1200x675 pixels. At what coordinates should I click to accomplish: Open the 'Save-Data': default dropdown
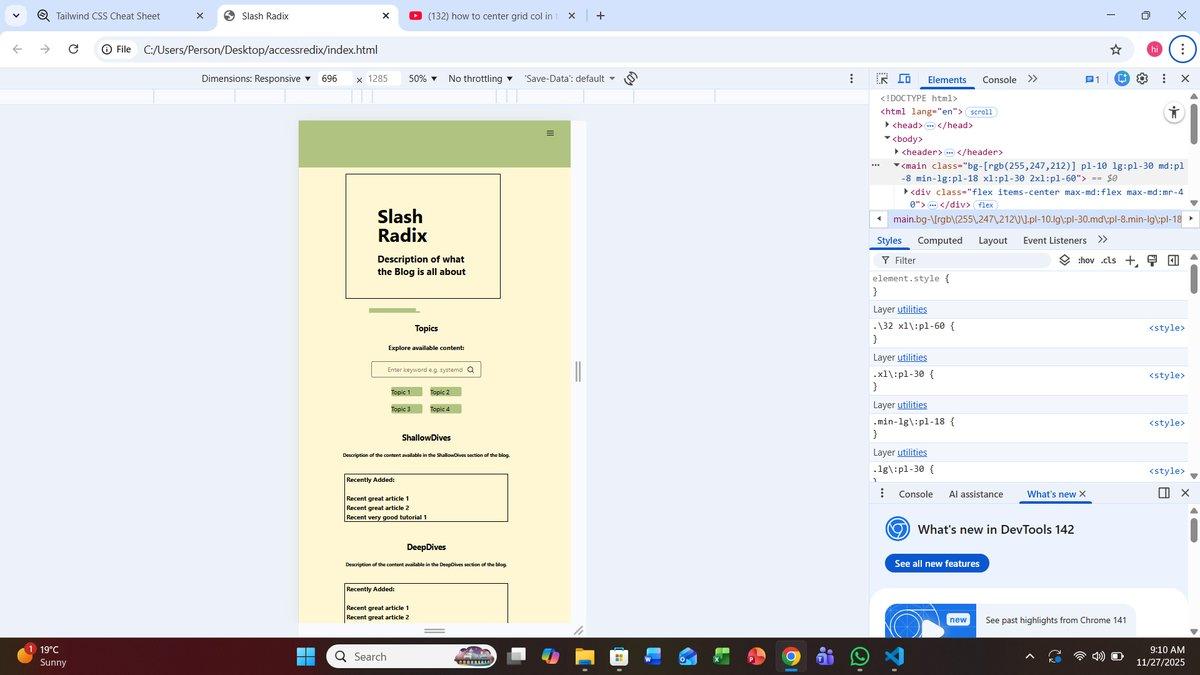point(570,79)
